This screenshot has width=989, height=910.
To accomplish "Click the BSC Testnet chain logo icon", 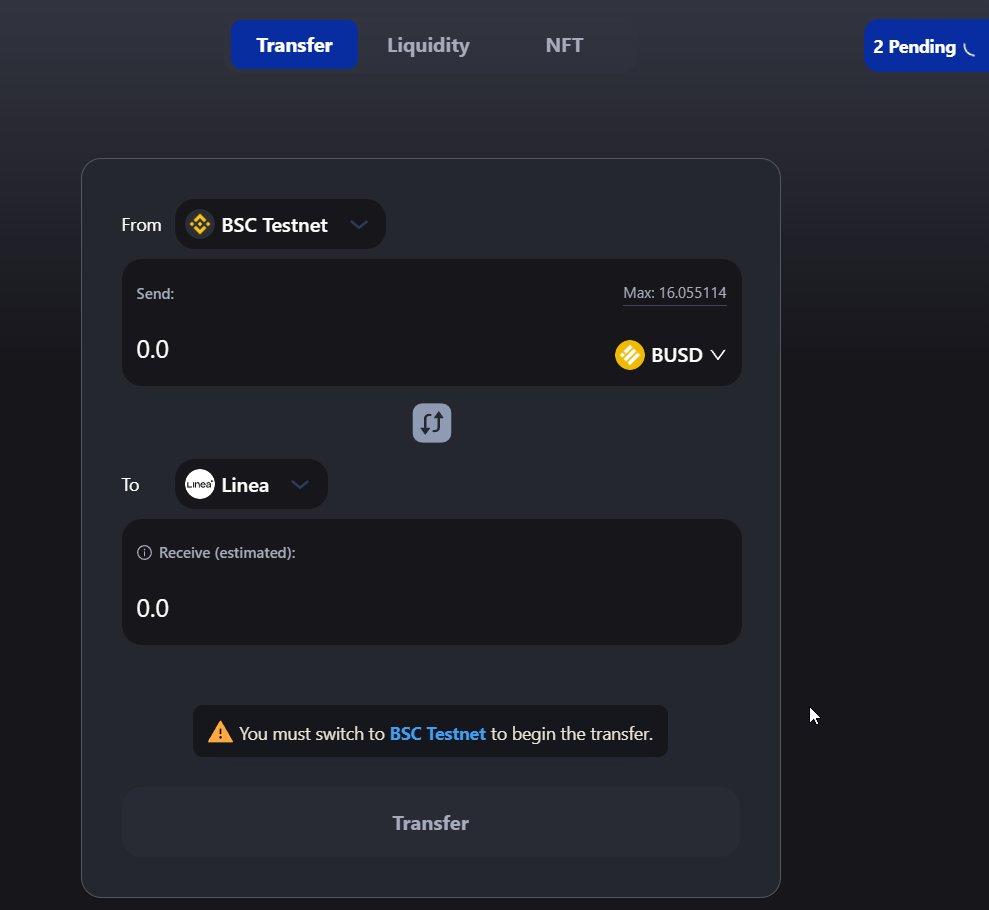I will [200, 225].
